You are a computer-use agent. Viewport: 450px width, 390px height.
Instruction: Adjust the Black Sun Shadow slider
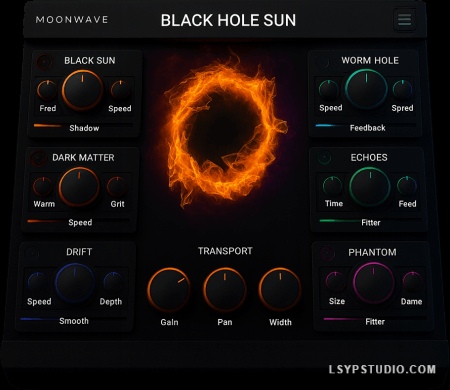click(83, 126)
